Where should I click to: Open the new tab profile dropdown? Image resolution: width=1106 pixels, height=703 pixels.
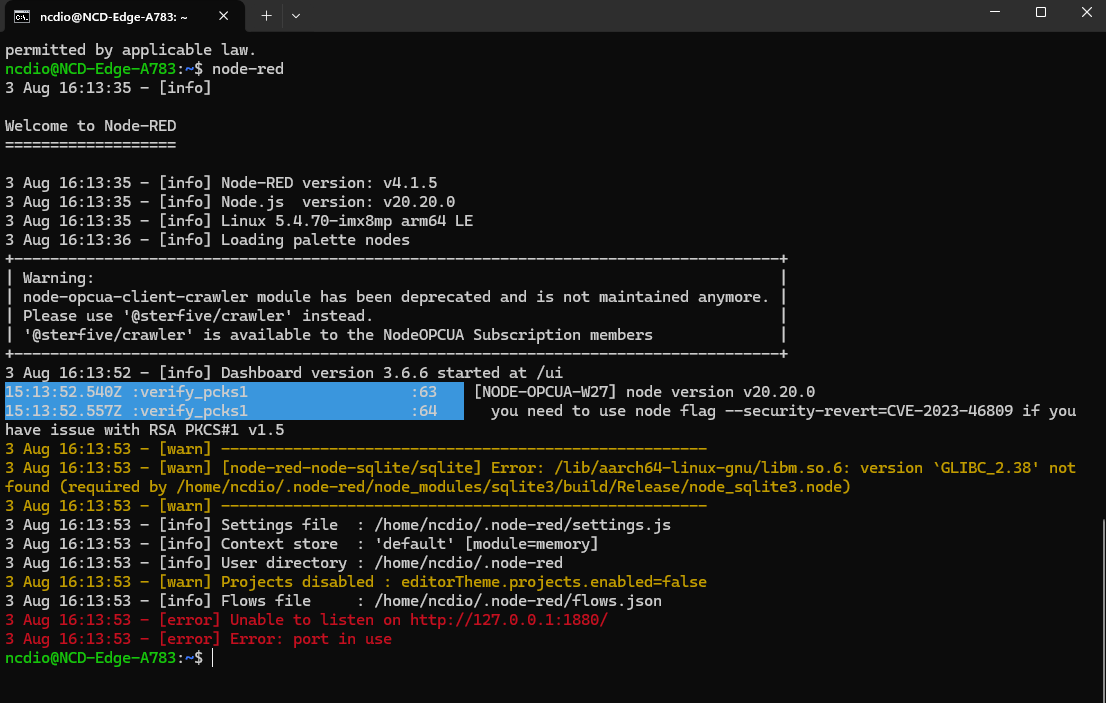click(296, 16)
